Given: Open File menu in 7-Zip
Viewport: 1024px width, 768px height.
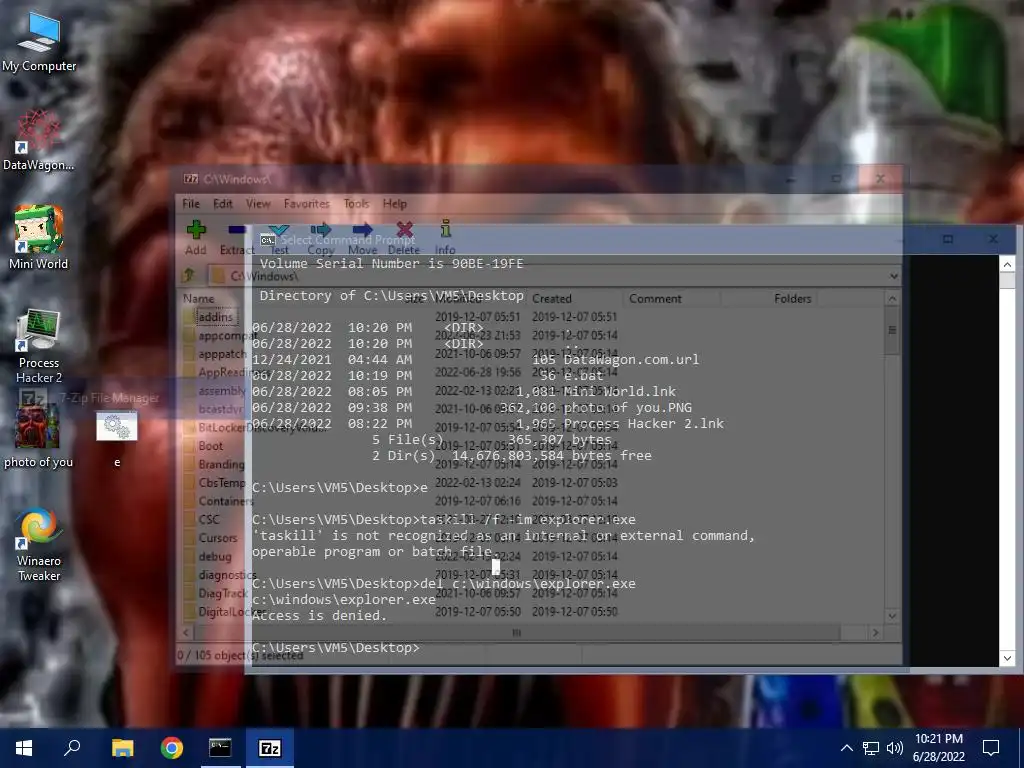Looking at the screenshot, I should coord(191,204).
